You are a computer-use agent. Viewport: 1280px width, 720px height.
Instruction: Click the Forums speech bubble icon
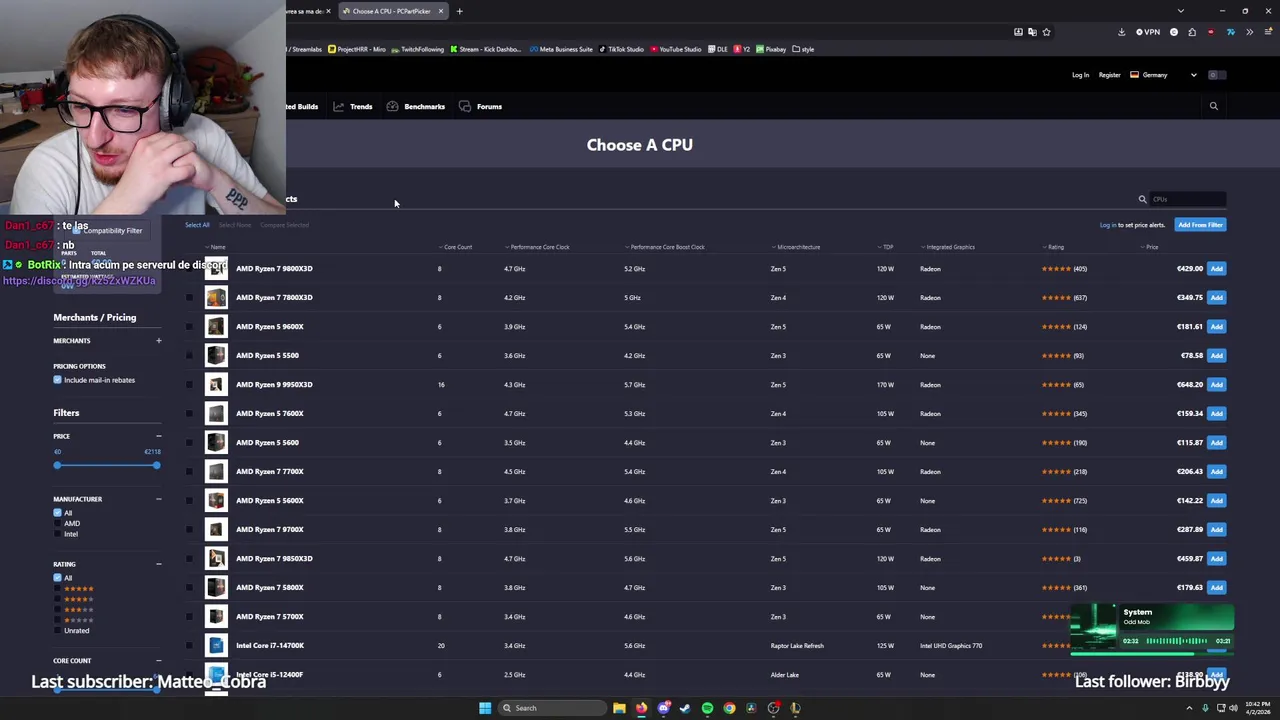(465, 106)
